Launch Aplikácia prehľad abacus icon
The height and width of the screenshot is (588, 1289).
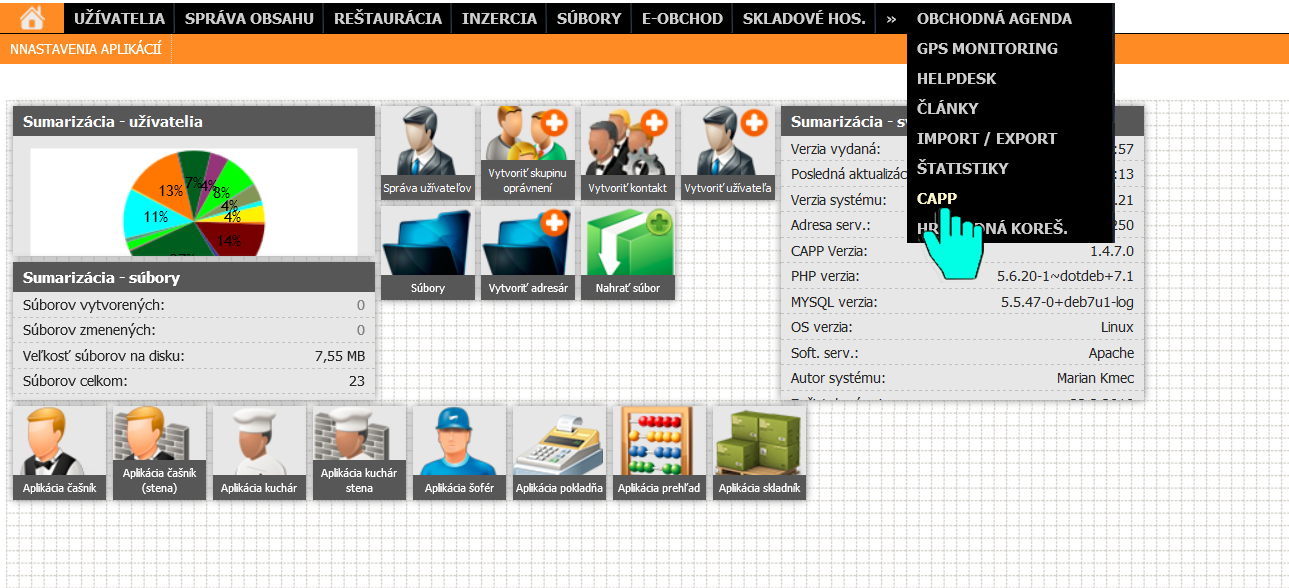click(659, 451)
